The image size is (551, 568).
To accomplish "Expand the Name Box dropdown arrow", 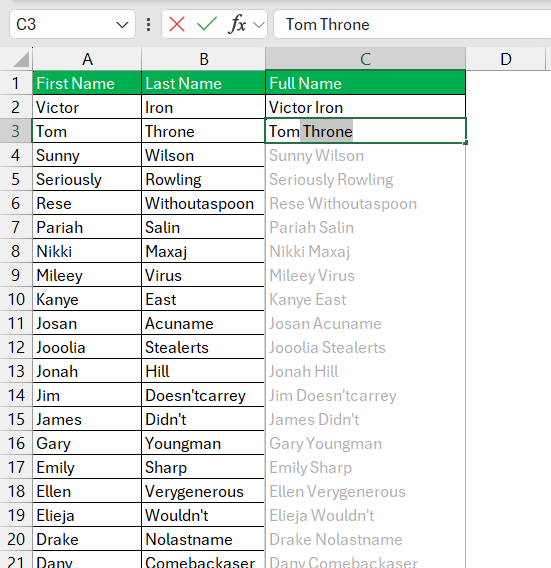I will click(122, 25).
